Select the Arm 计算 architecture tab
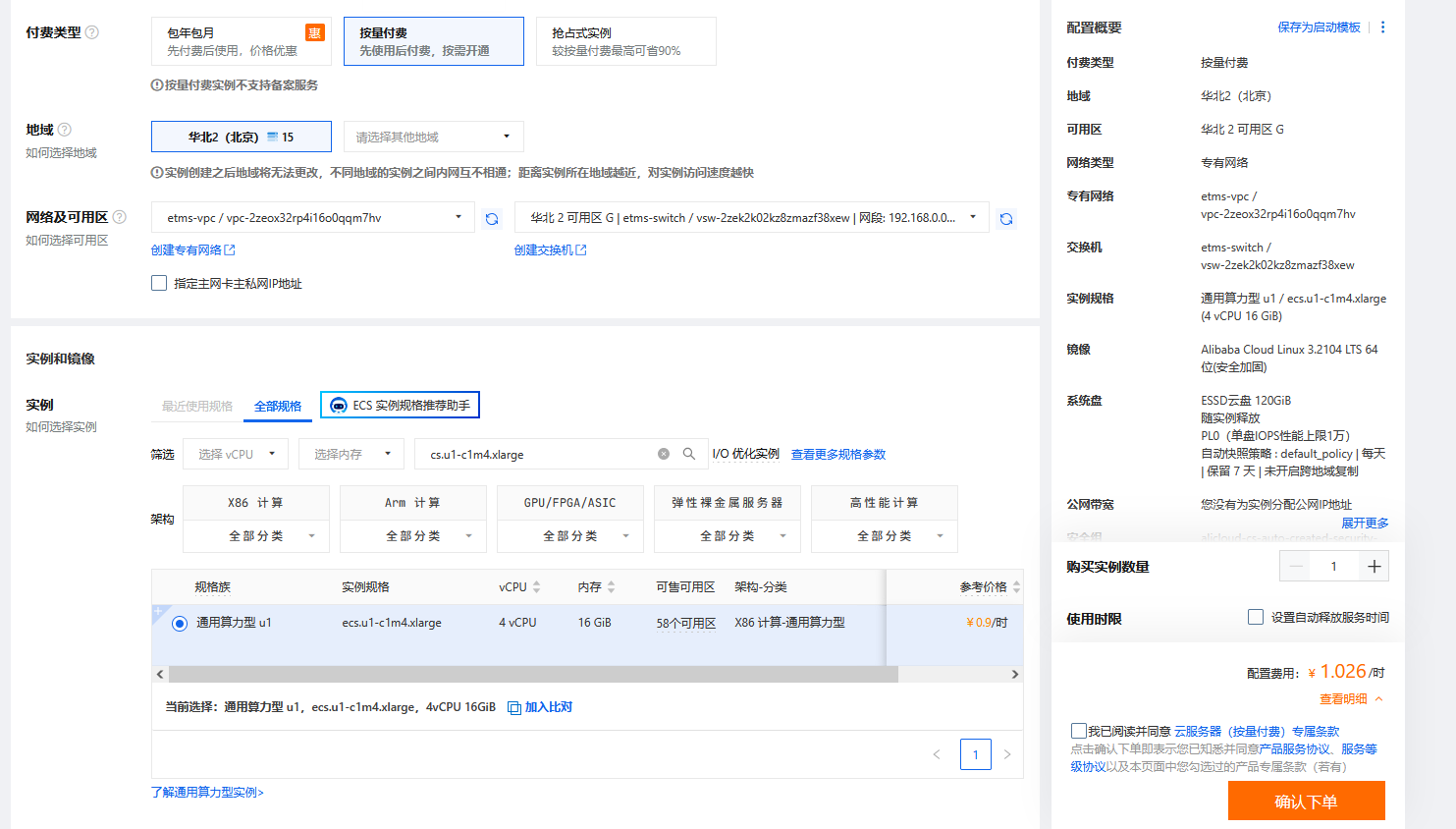 click(413, 503)
